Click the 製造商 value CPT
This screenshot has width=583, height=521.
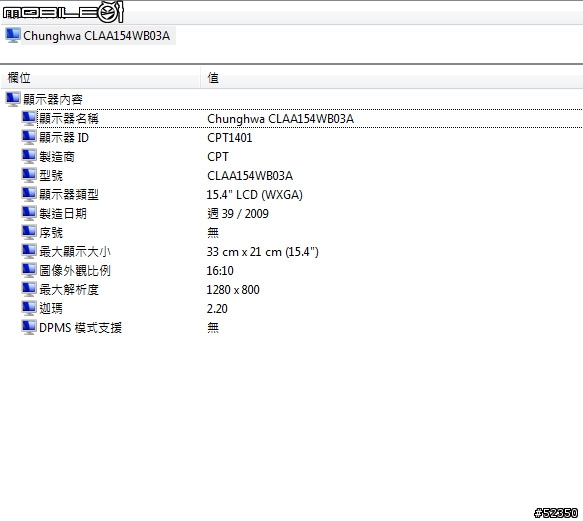218,157
